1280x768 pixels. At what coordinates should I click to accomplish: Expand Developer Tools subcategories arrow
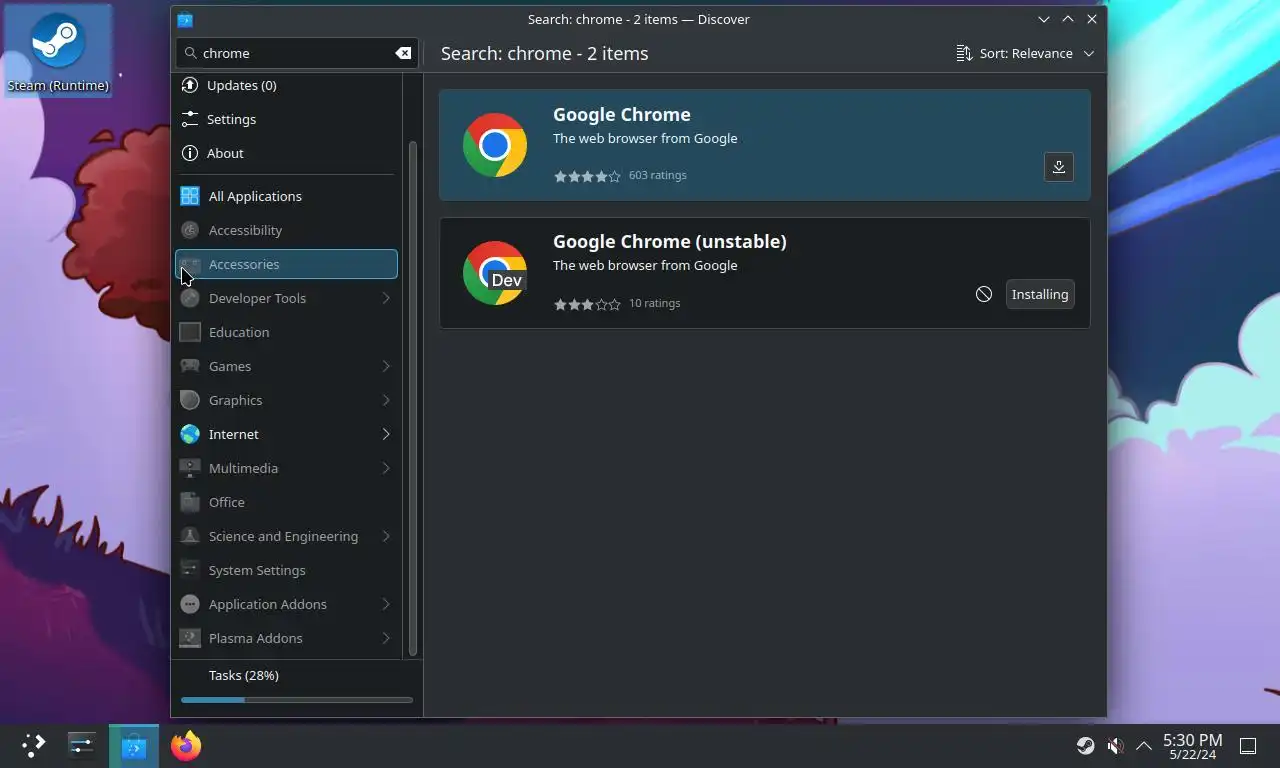click(386, 298)
